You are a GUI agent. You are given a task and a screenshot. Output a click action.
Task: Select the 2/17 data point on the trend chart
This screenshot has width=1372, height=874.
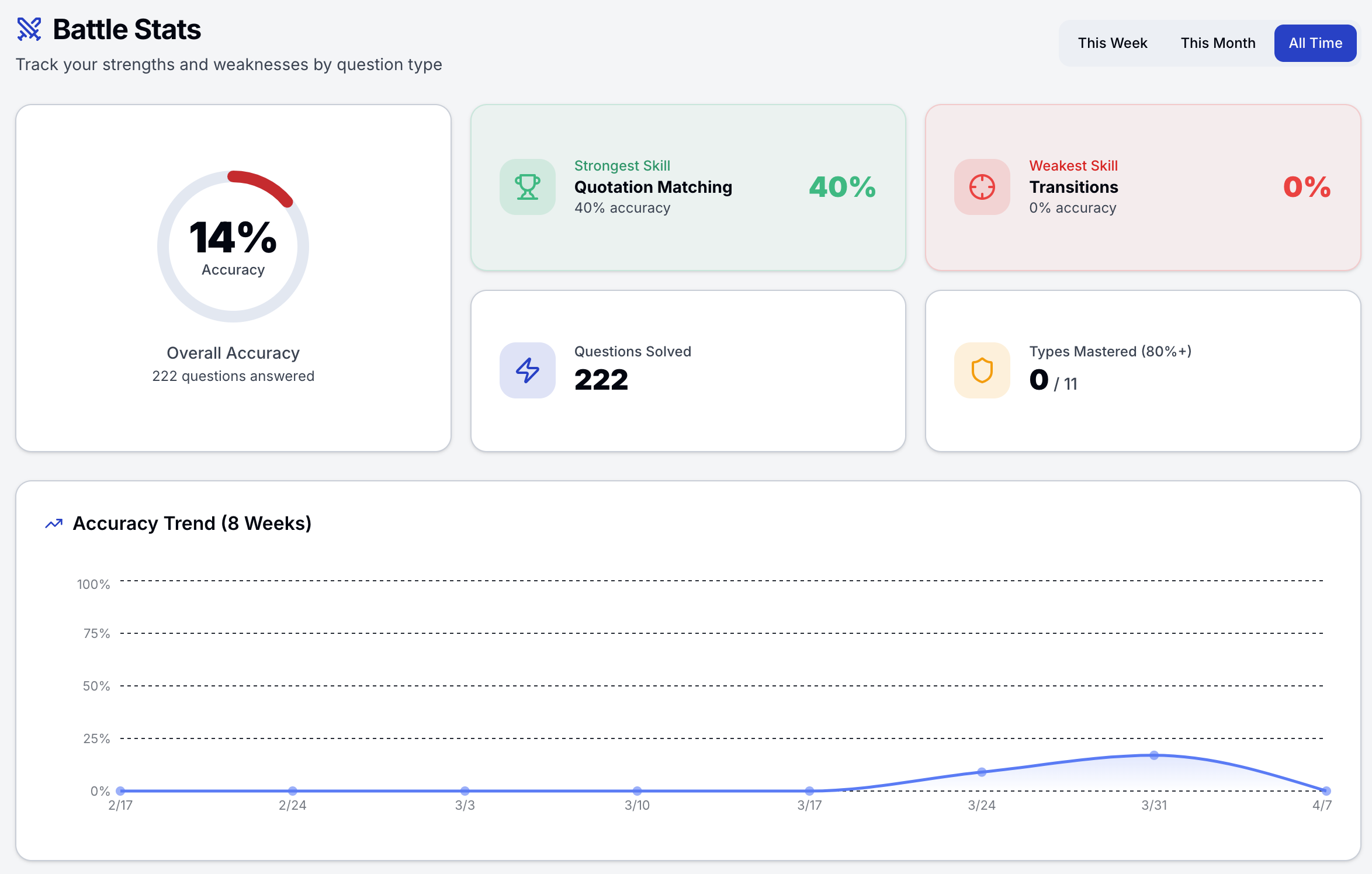click(x=120, y=791)
